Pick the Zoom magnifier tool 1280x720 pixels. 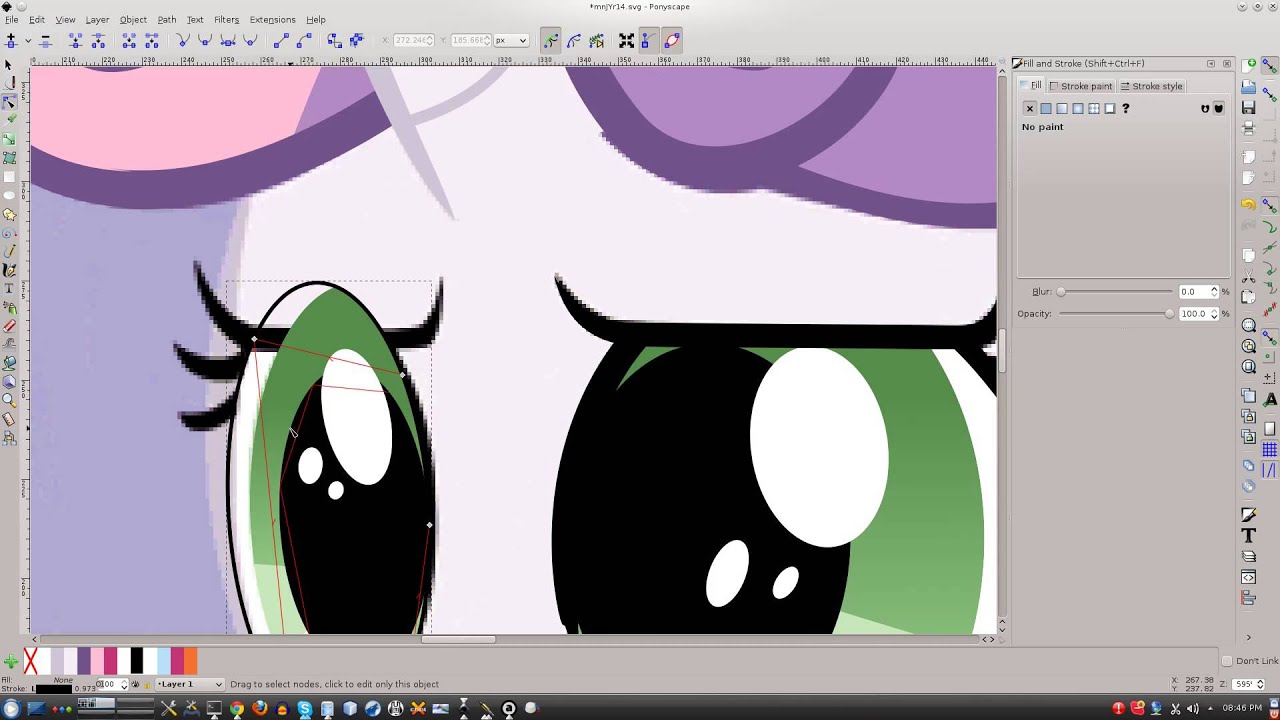pos(9,400)
